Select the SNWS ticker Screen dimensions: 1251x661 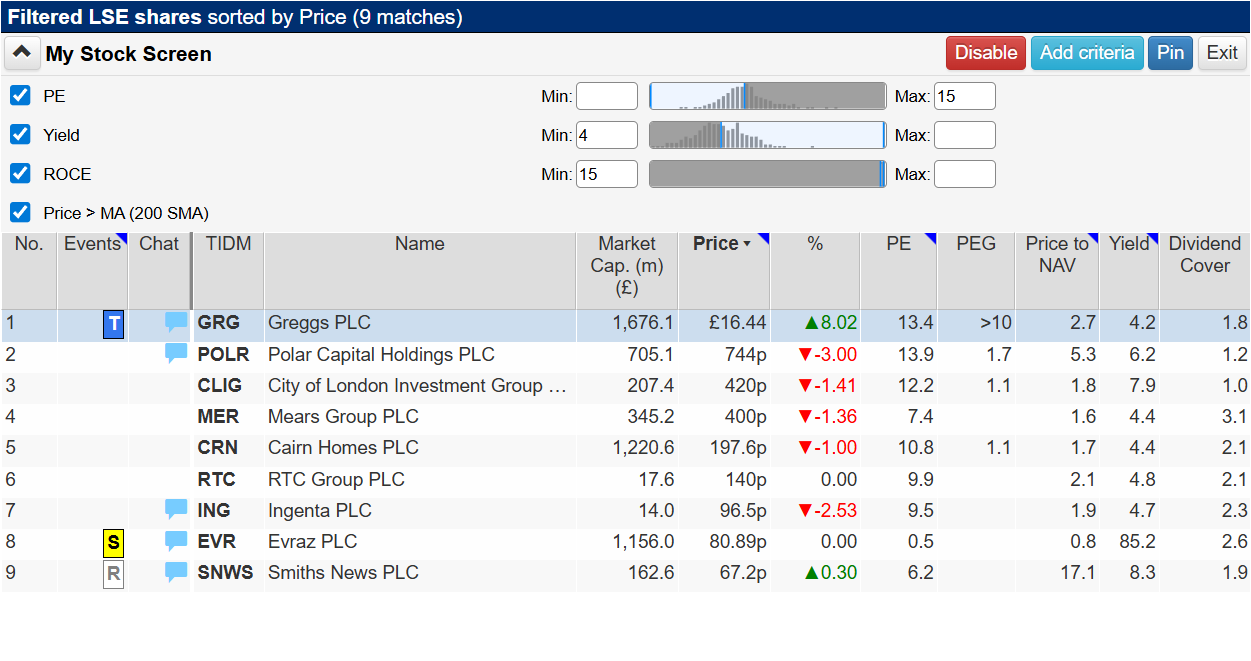pos(225,572)
